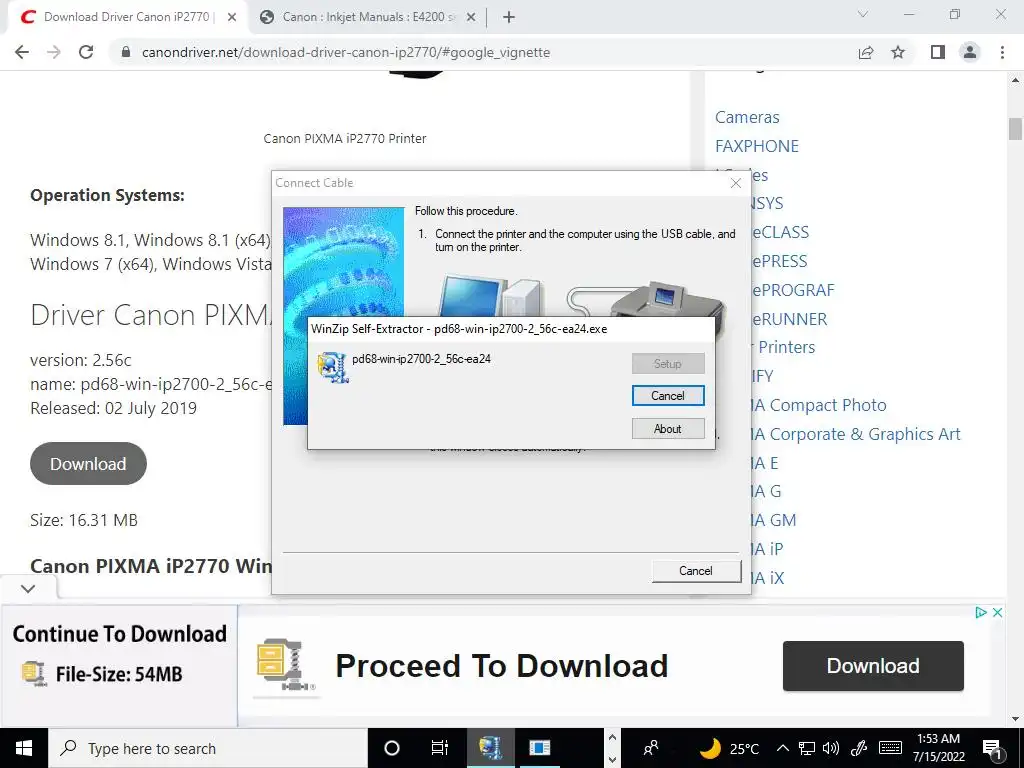
Task: Close the Canon Inkjet Manuals tab
Action: tap(471, 17)
